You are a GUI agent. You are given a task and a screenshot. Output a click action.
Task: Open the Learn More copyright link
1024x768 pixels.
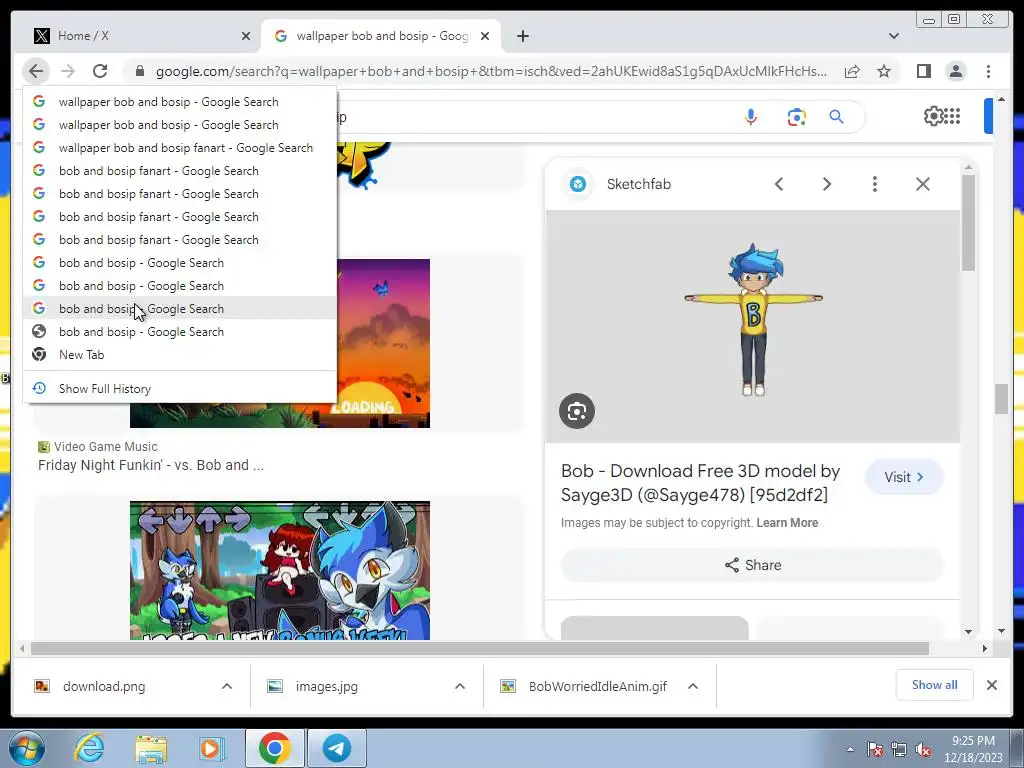point(787,522)
